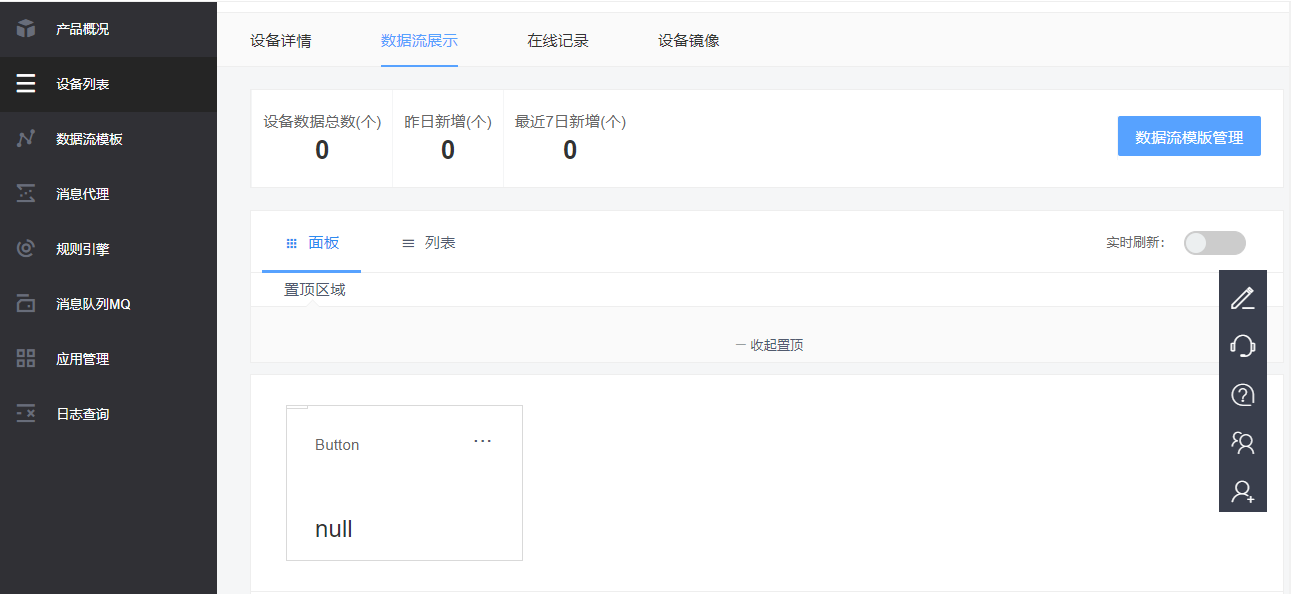The width and height of the screenshot is (1291, 594).
Task: Click the 数据流模版管理 button
Action: (1189, 137)
